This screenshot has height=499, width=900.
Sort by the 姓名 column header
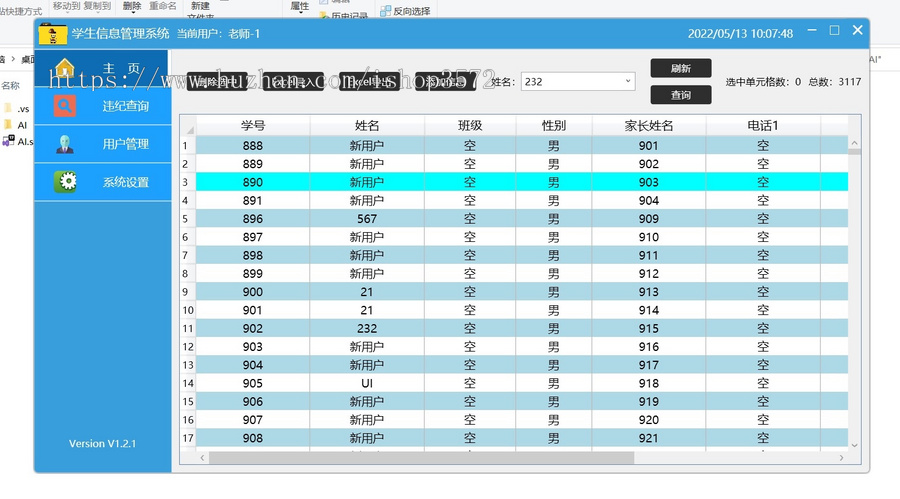(367, 126)
